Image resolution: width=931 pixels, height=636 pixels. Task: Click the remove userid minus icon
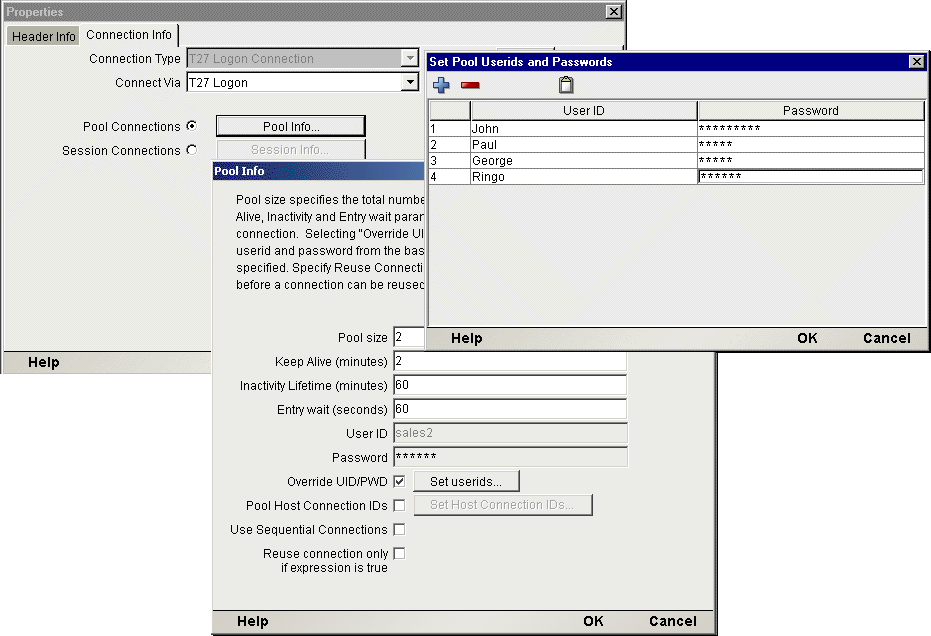point(470,85)
